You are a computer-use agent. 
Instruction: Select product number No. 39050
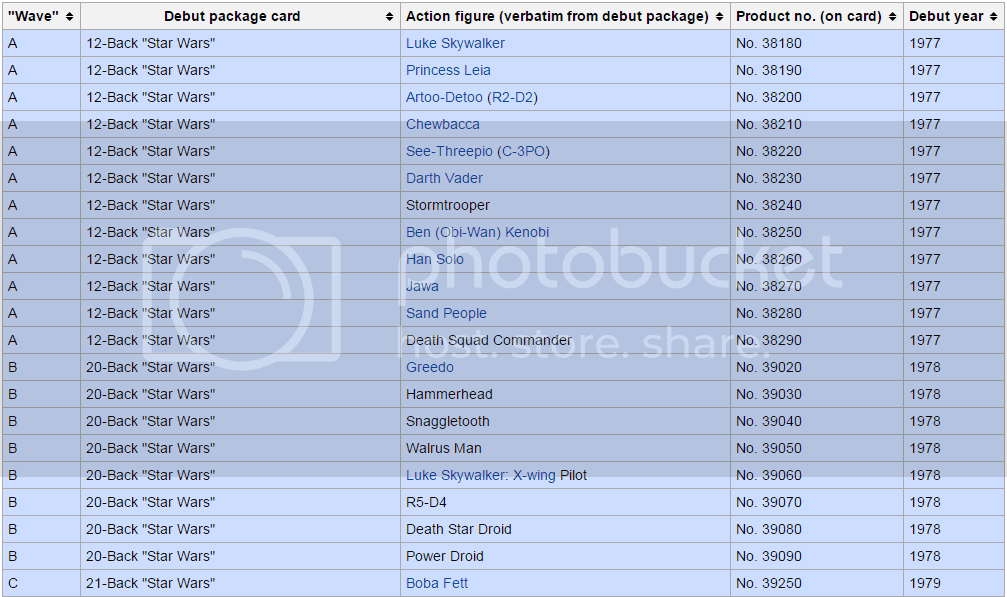[769, 448]
